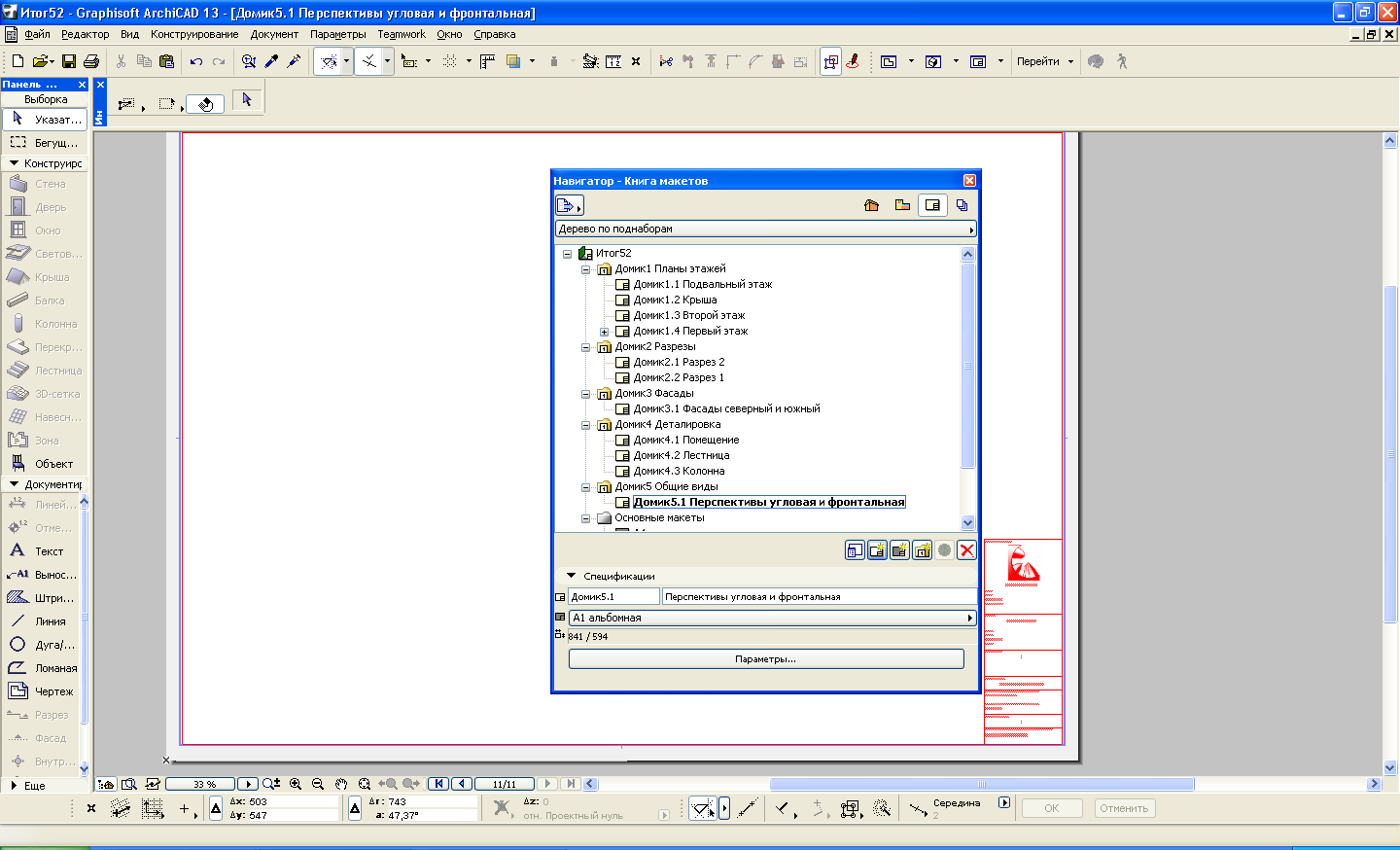1400x850 pixels.
Task: Toggle the relative polar delta before Δr
Action: tap(355, 808)
